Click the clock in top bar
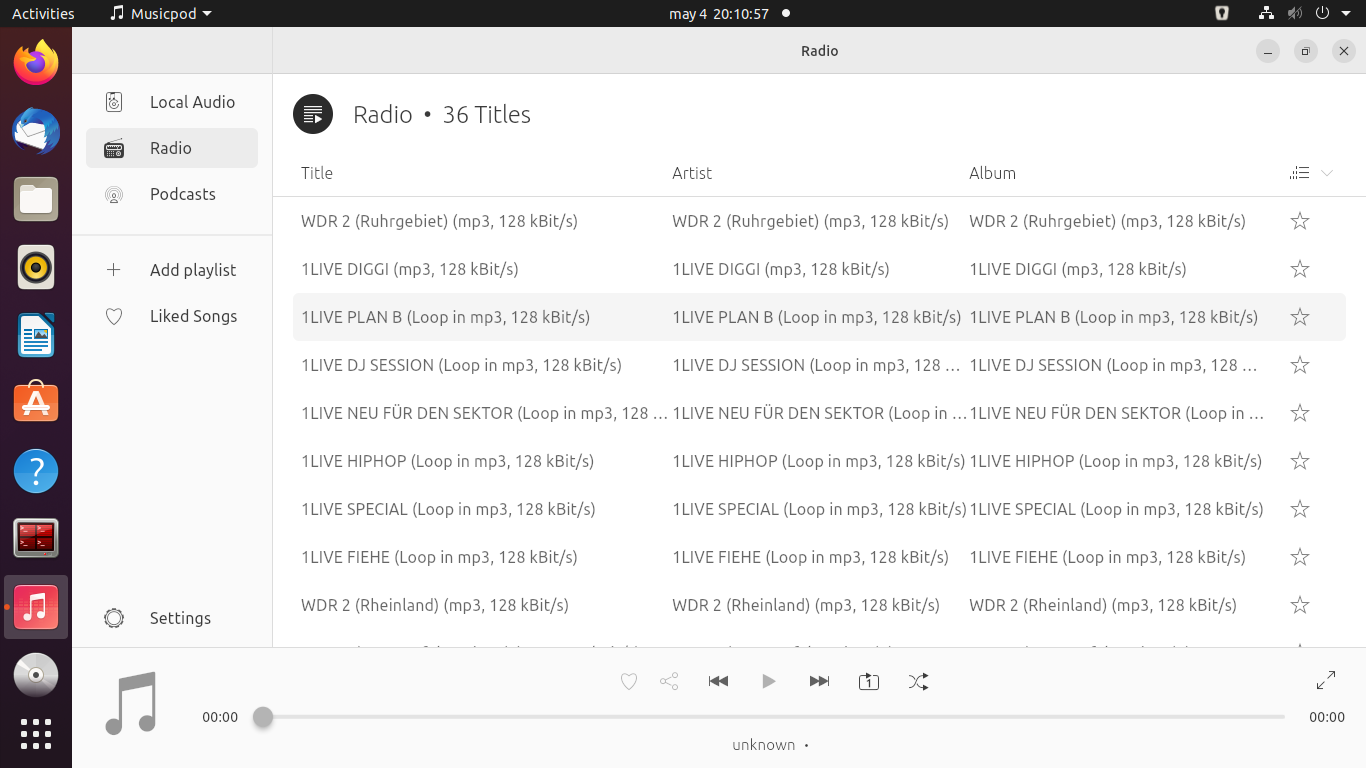This screenshot has width=1366, height=768. click(718, 14)
